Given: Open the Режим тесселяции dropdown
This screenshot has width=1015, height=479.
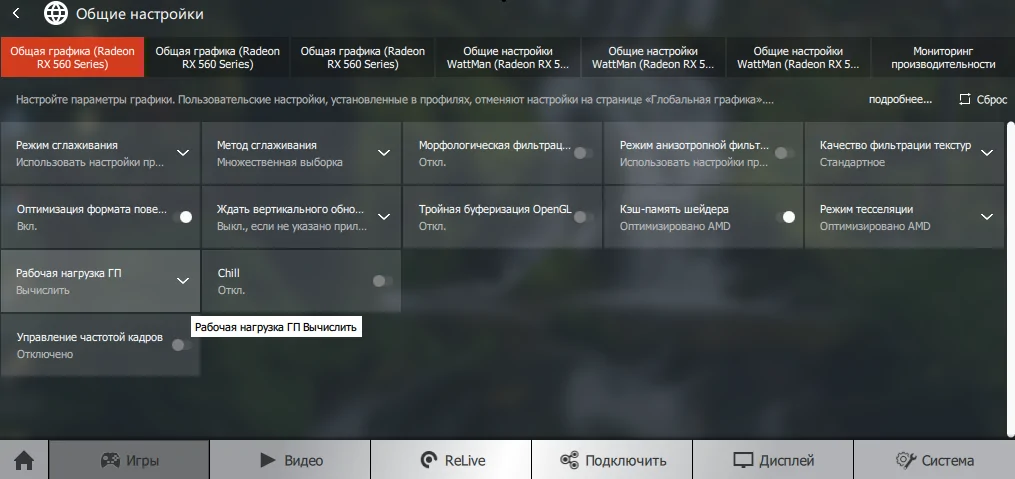Looking at the screenshot, I should pos(987,217).
